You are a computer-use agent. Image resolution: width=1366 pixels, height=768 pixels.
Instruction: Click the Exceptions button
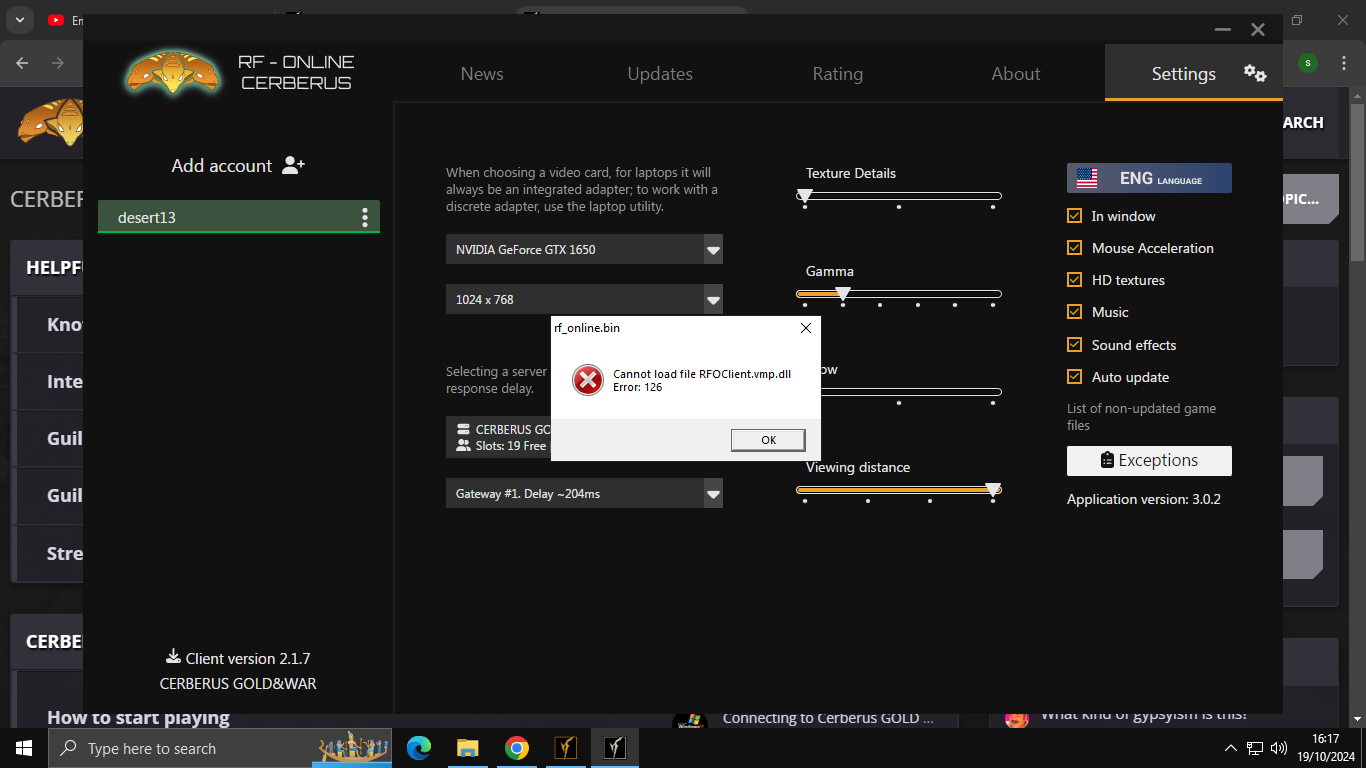(1149, 461)
